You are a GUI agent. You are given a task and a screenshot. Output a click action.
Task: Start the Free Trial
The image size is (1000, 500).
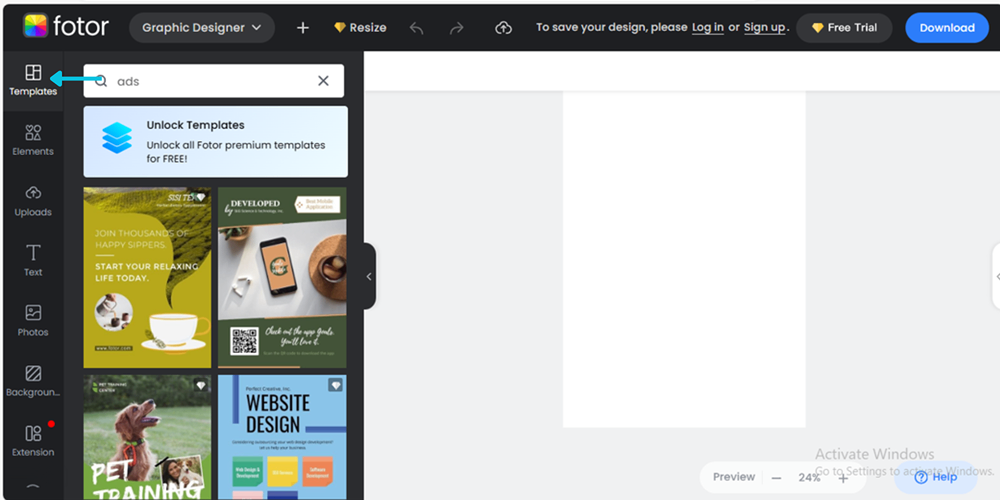844,27
